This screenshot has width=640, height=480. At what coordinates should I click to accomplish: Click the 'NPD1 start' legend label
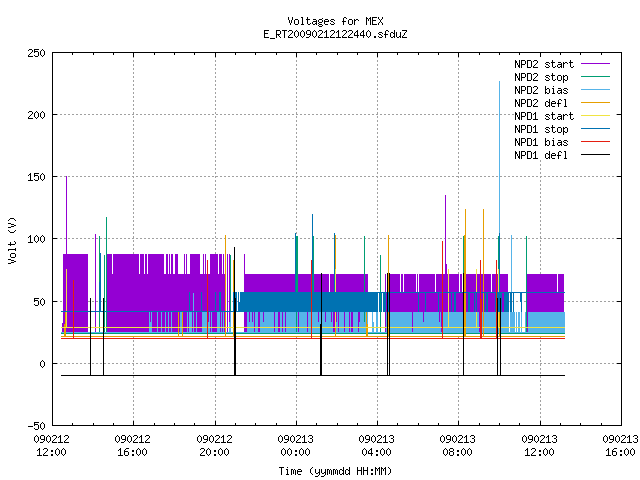click(x=544, y=116)
